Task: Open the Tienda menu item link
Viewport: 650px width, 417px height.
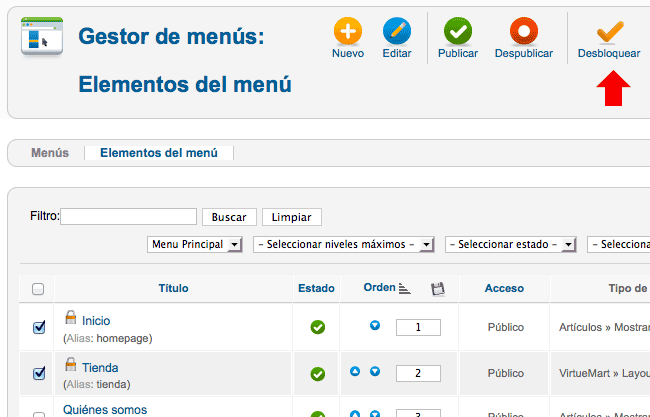Action: [100, 368]
